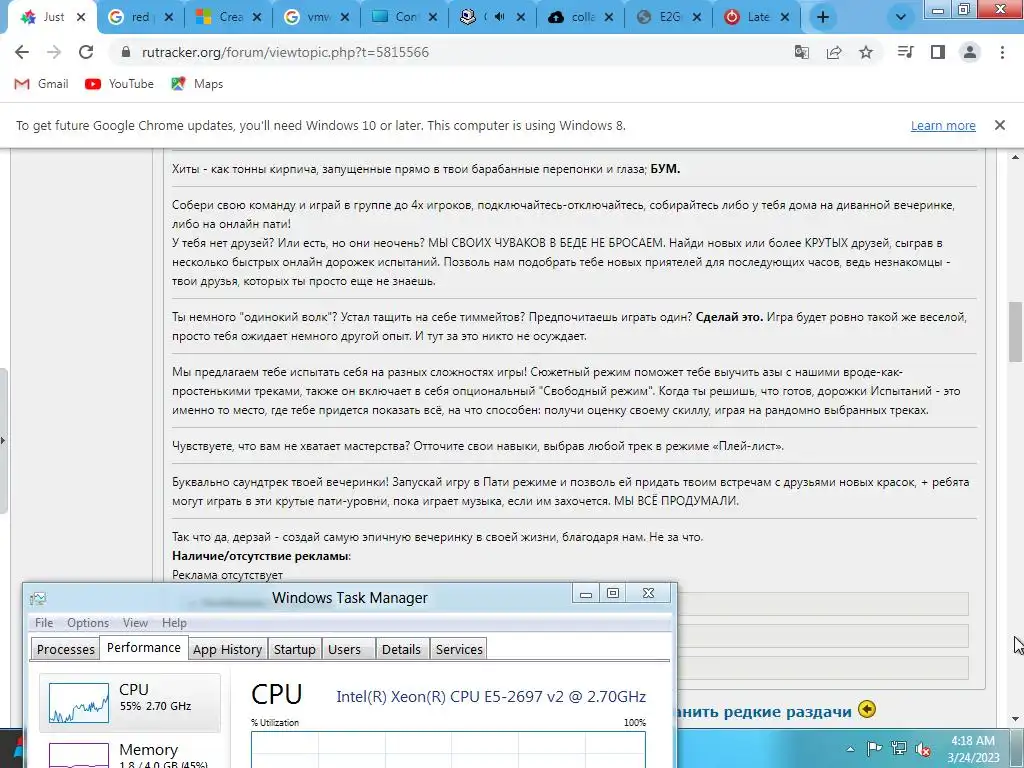Switch to the 'colla' cloud tab
1024x768 pixels.
click(x=581, y=18)
